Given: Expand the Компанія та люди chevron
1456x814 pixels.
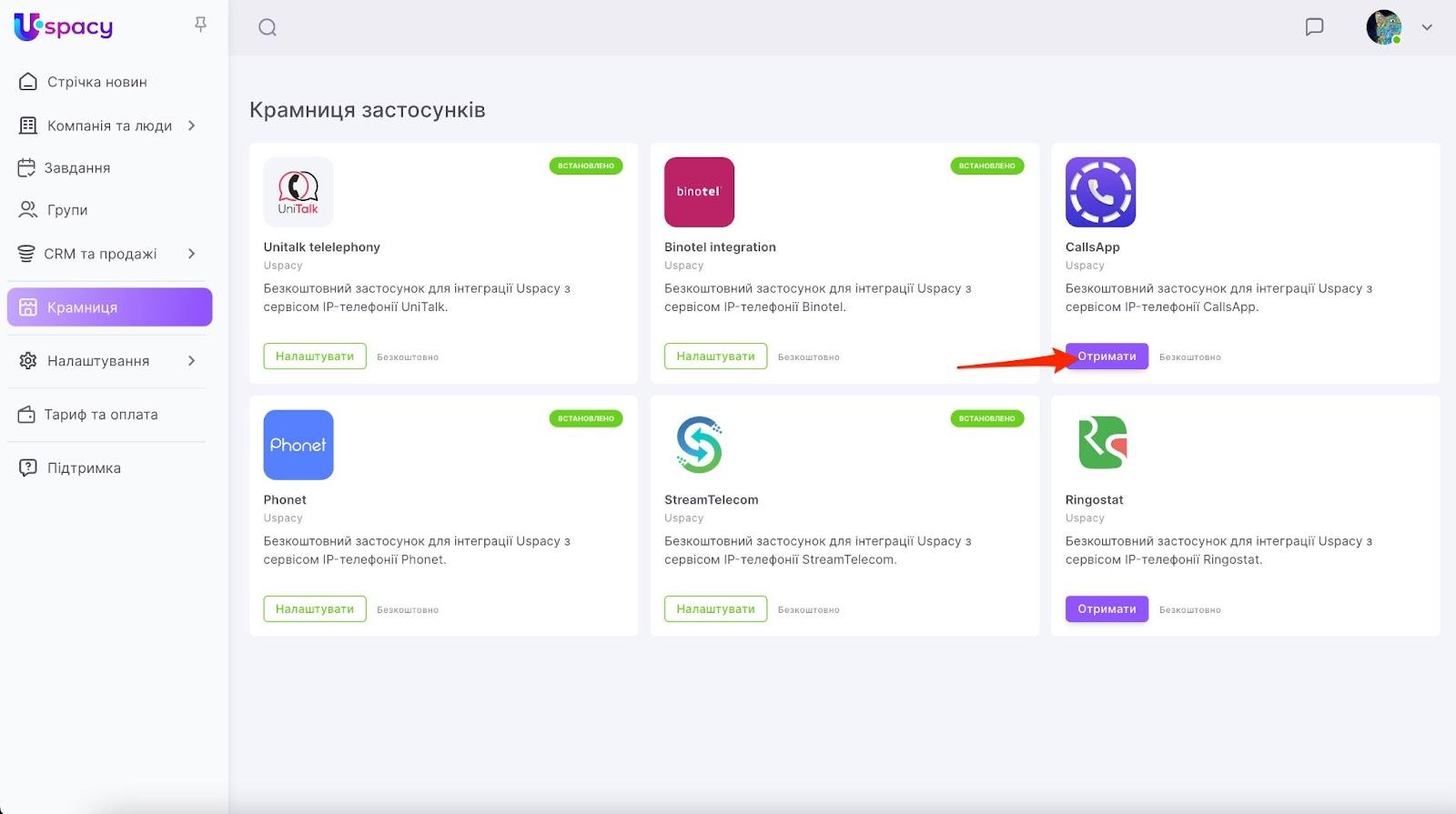Looking at the screenshot, I should pos(192,126).
